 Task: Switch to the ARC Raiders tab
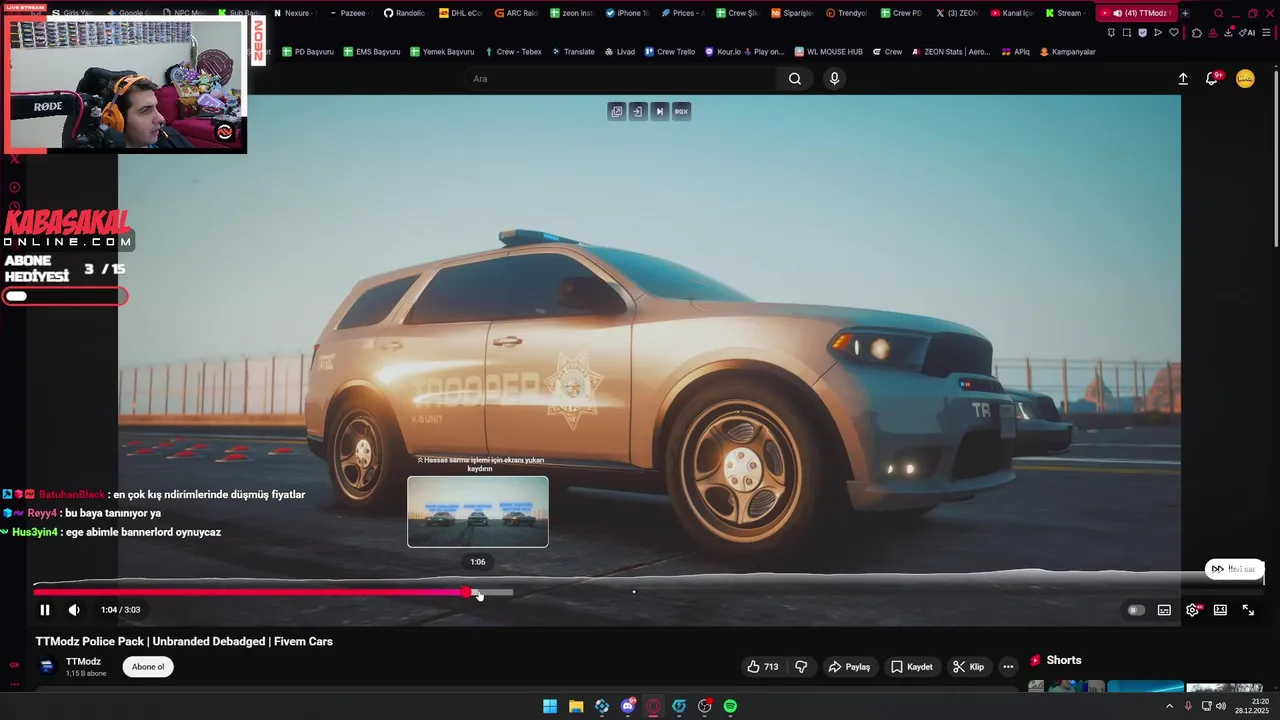[515, 13]
